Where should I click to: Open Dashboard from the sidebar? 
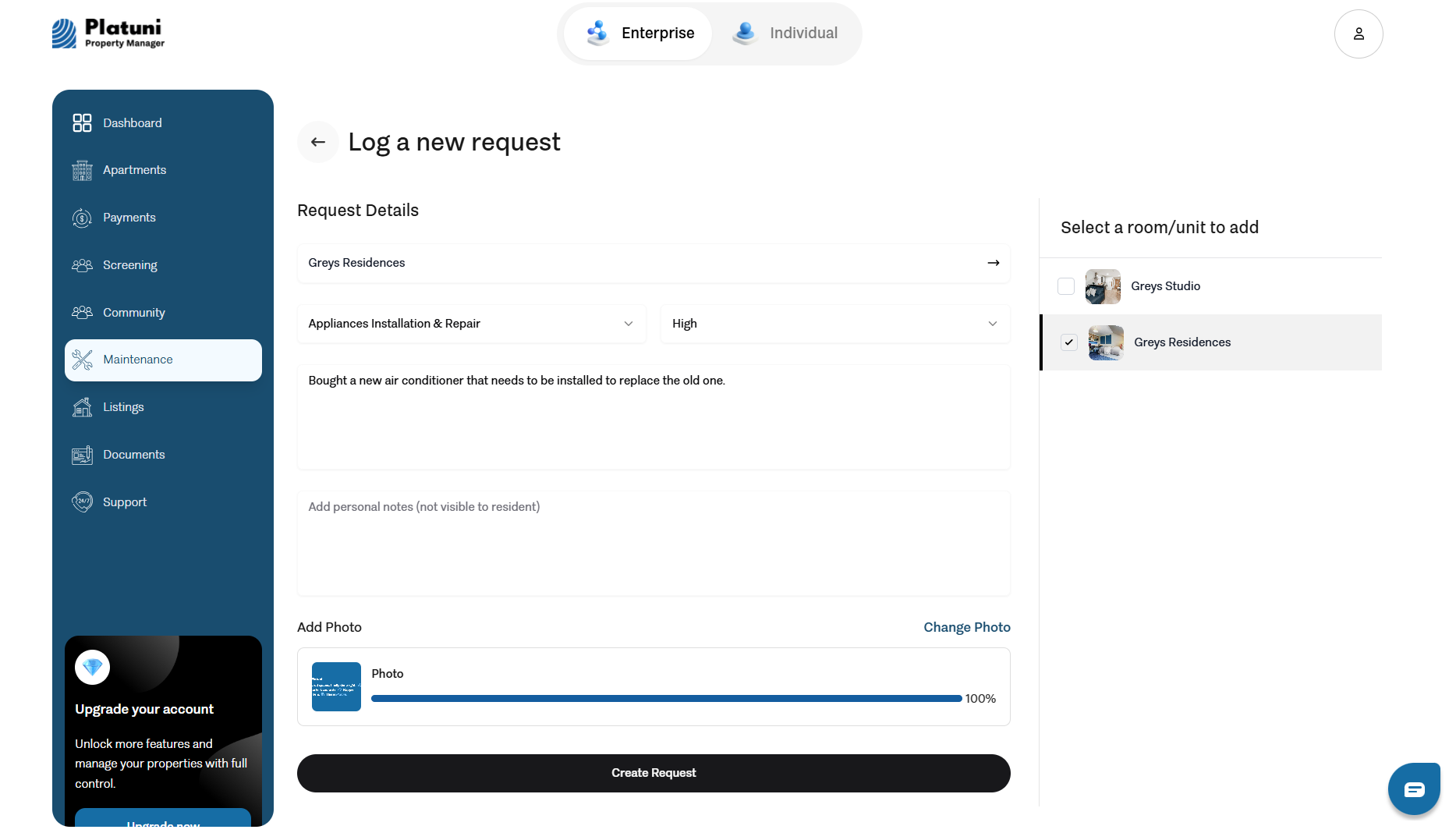(x=163, y=123)
